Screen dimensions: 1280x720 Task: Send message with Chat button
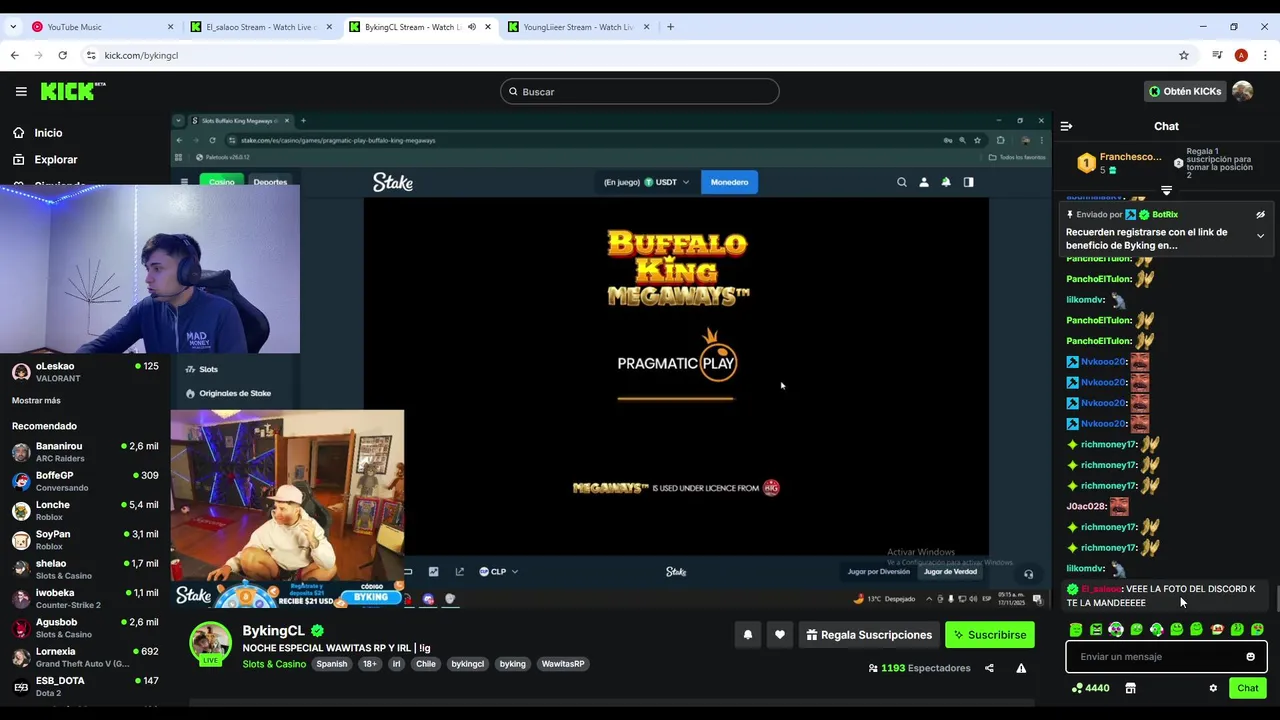coord(1247,688)
